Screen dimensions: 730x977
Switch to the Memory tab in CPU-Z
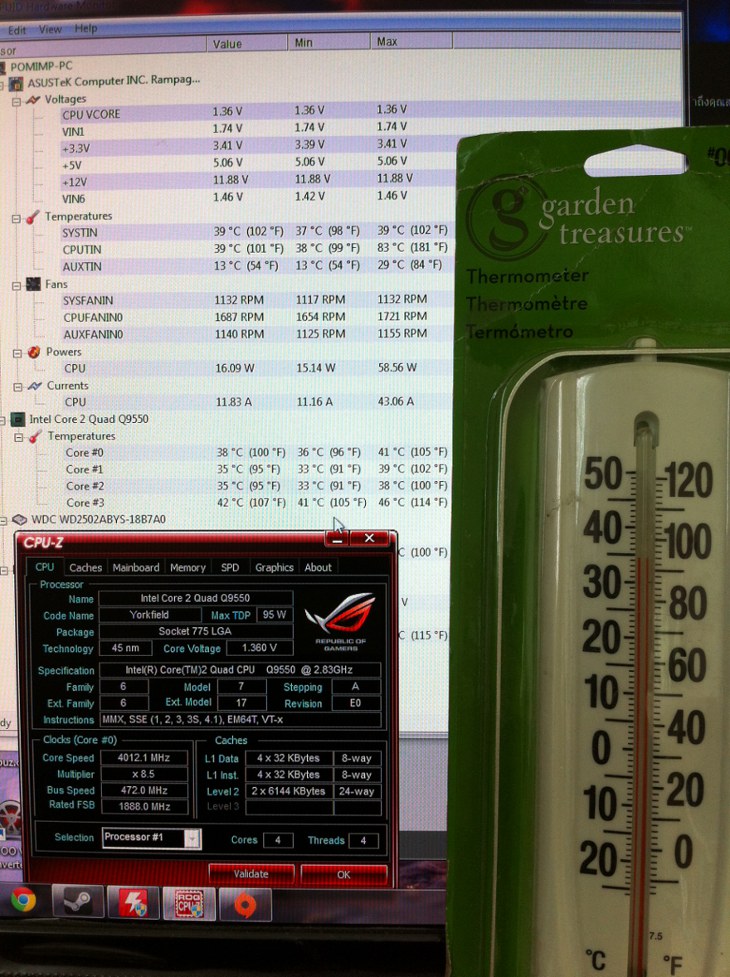187,567
